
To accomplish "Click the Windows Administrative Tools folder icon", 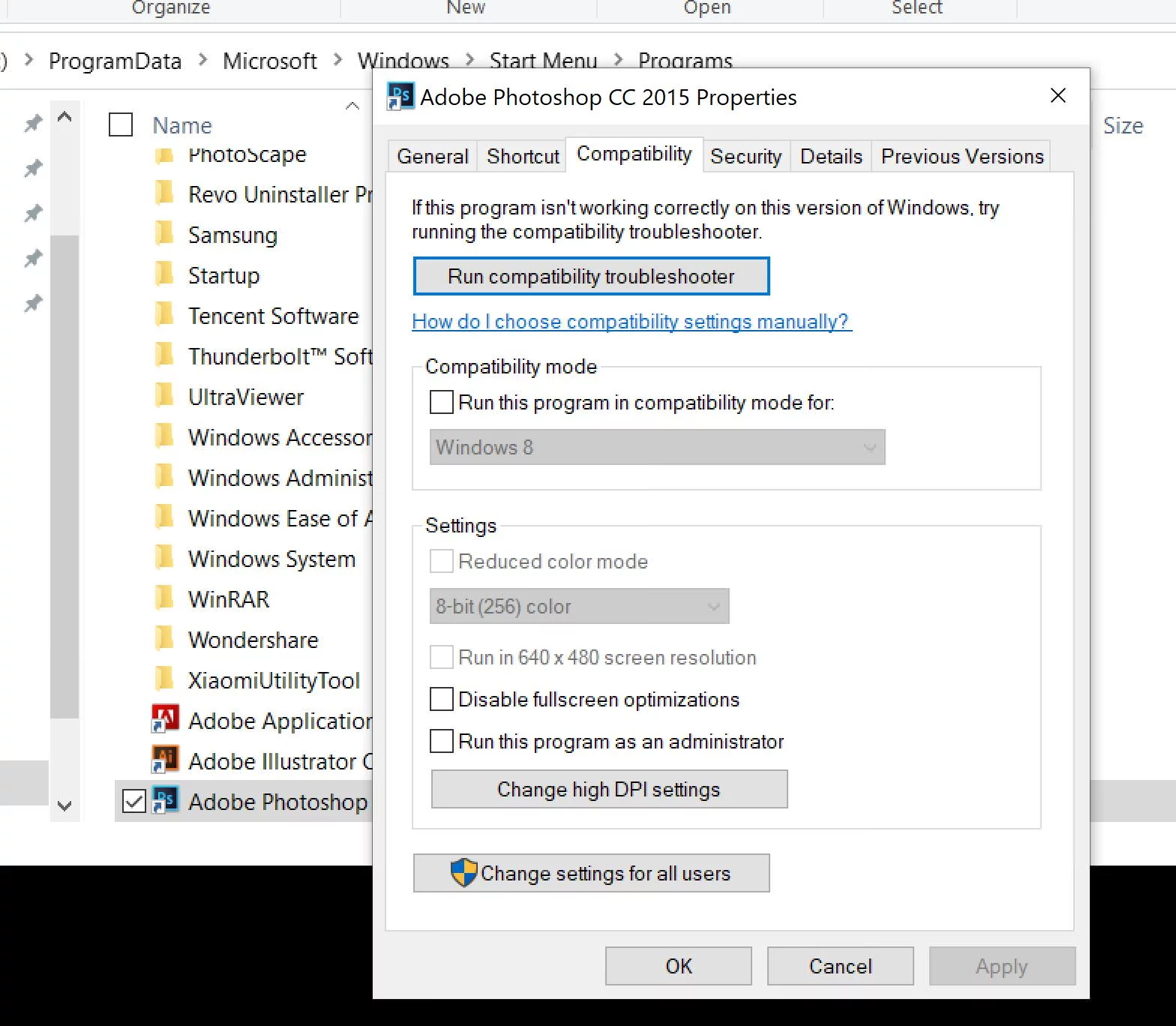I will (x=165, y=476).
